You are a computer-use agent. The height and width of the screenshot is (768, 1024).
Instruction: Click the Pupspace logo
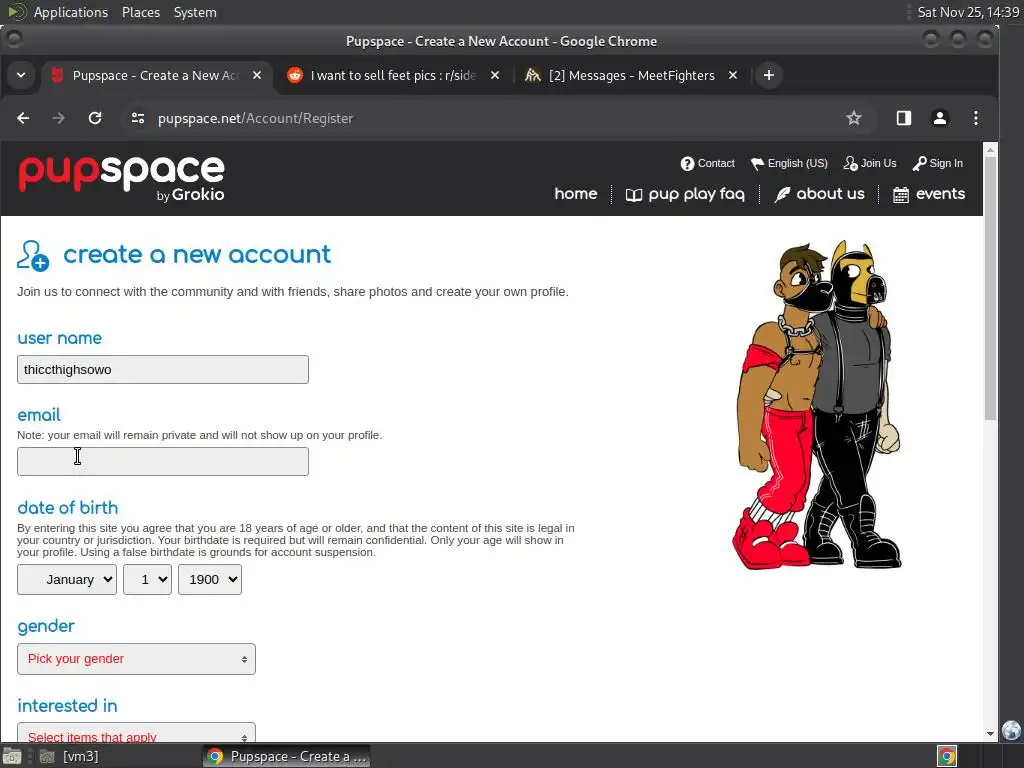[121, 178]
